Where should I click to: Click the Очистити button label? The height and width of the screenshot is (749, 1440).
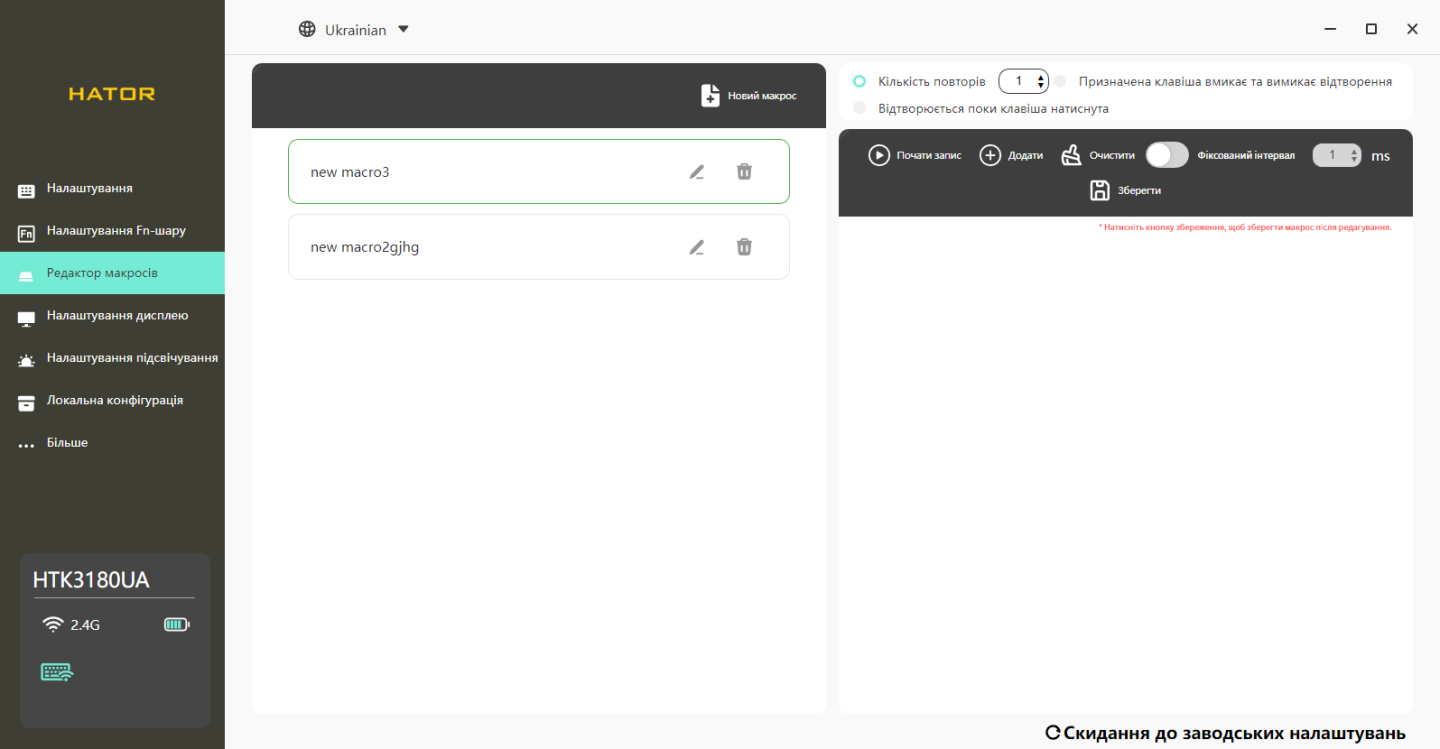[1112, 156]
